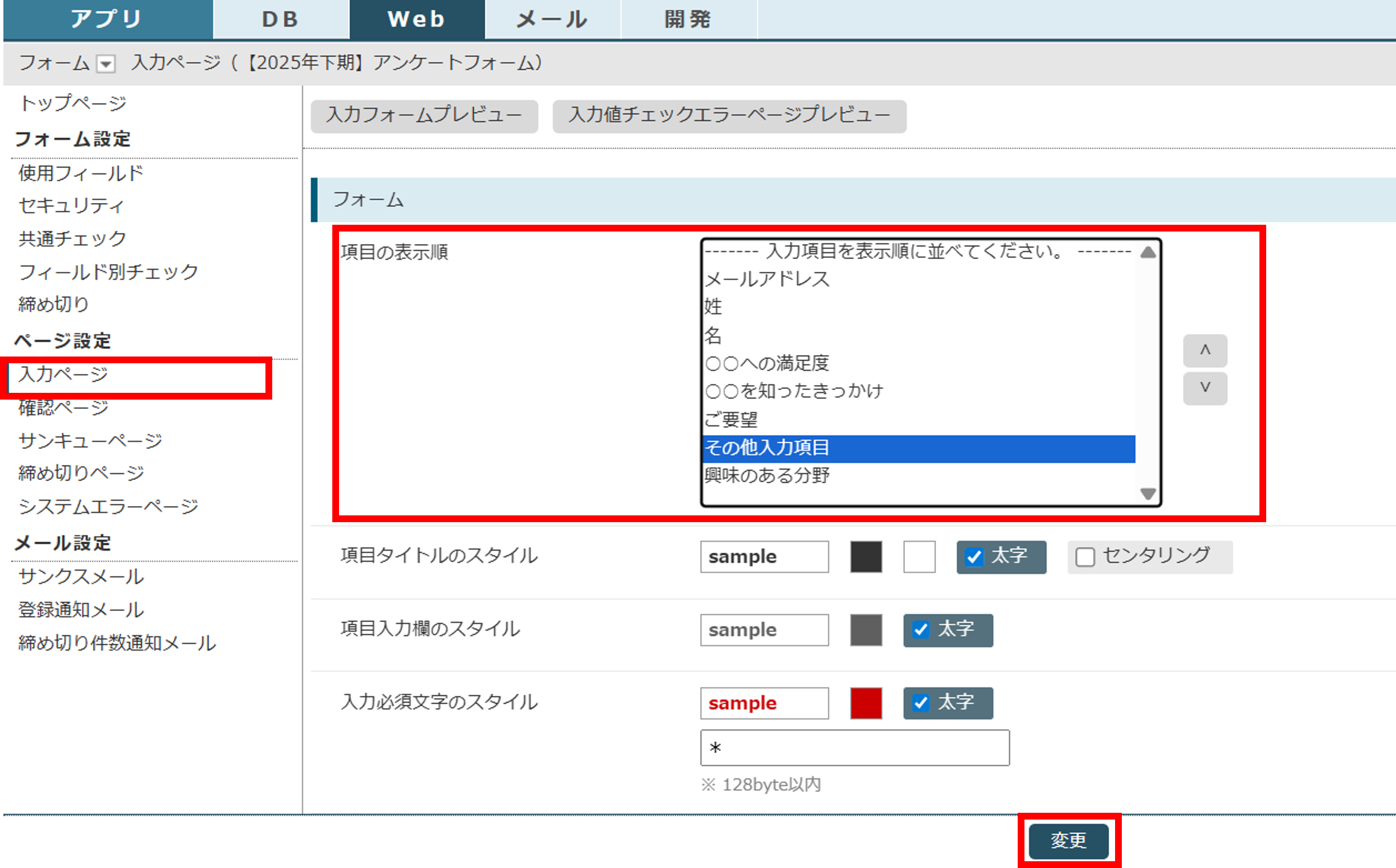
Task: Pick the dark text color for 項目タイトル
Action: pos(866,556)
